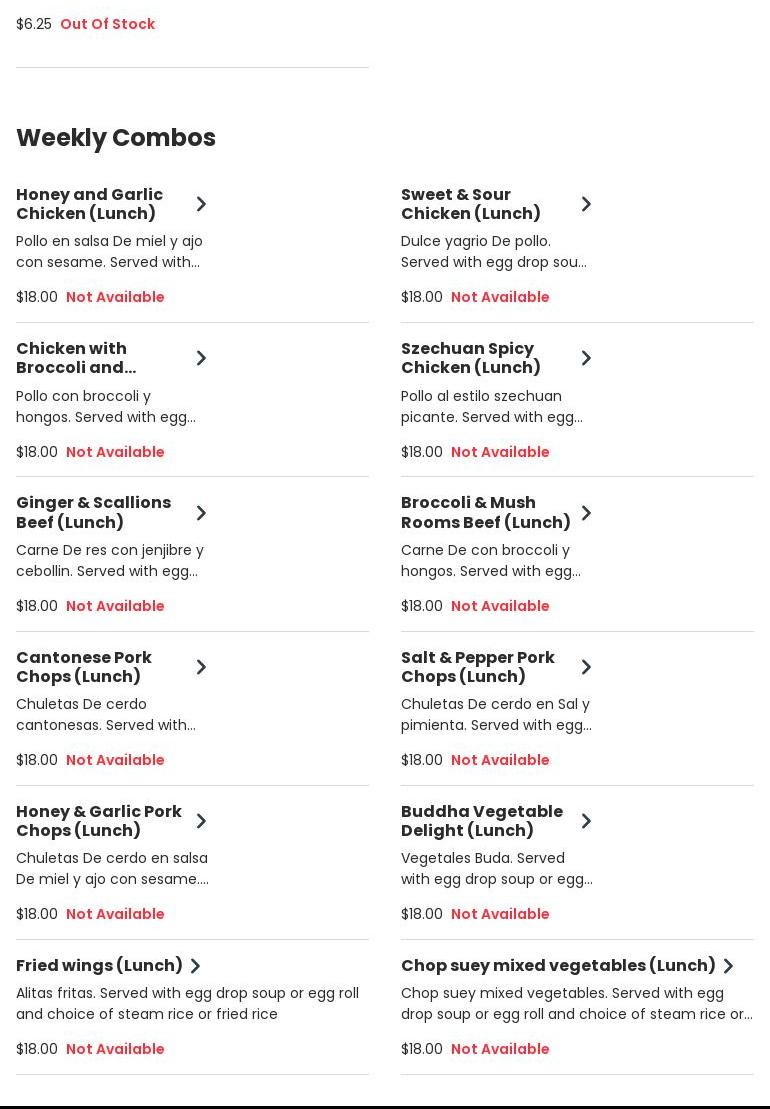Image resolution: width=770 pixels, height=1109 pixels.
Task: Expand Honey & Garlic Pork Chops arrow
Action: [201, 821]
